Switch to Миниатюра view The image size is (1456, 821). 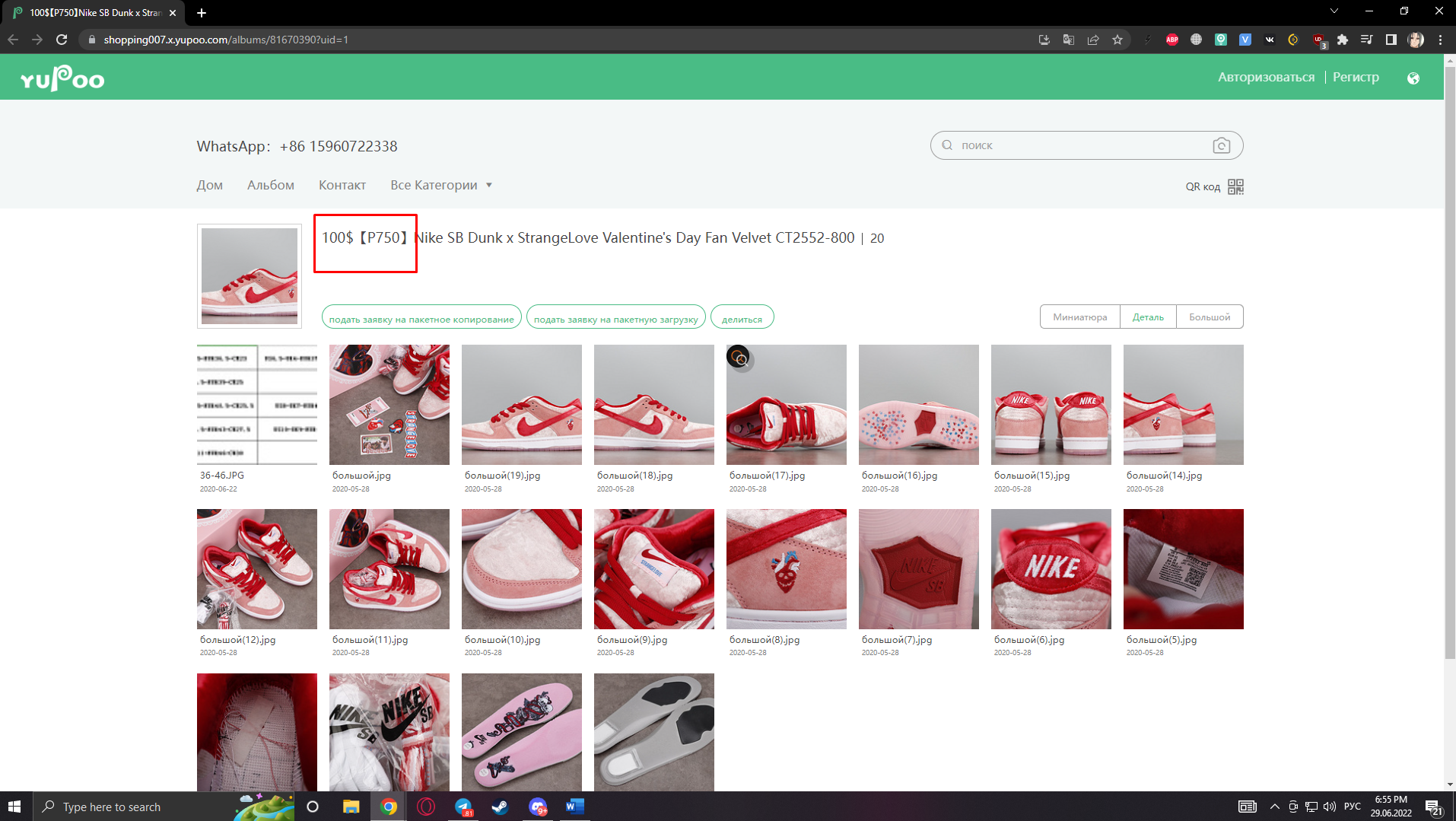[x=1079, y=317]
